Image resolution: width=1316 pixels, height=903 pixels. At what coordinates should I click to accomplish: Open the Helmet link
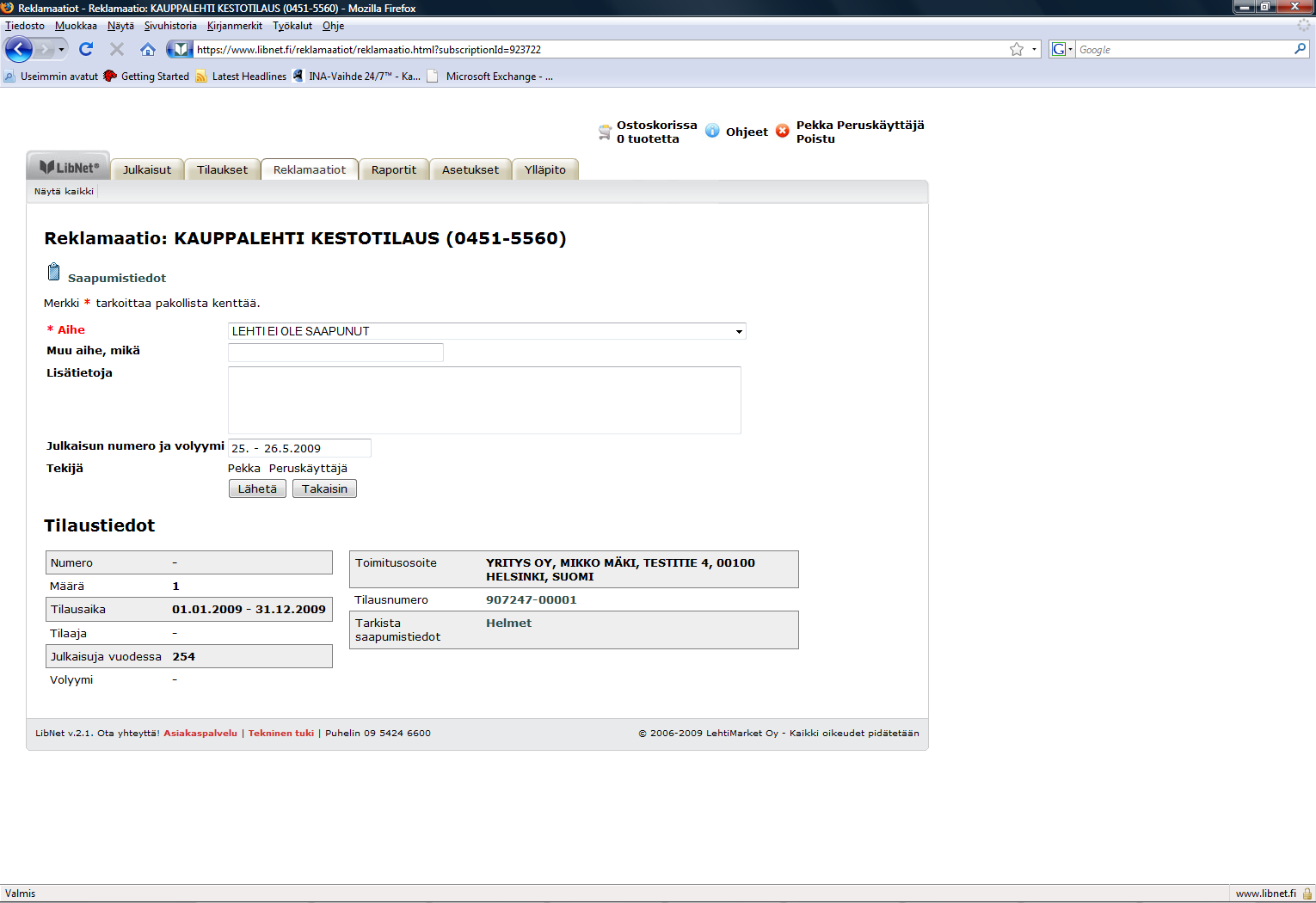click(x=508, y=623)
